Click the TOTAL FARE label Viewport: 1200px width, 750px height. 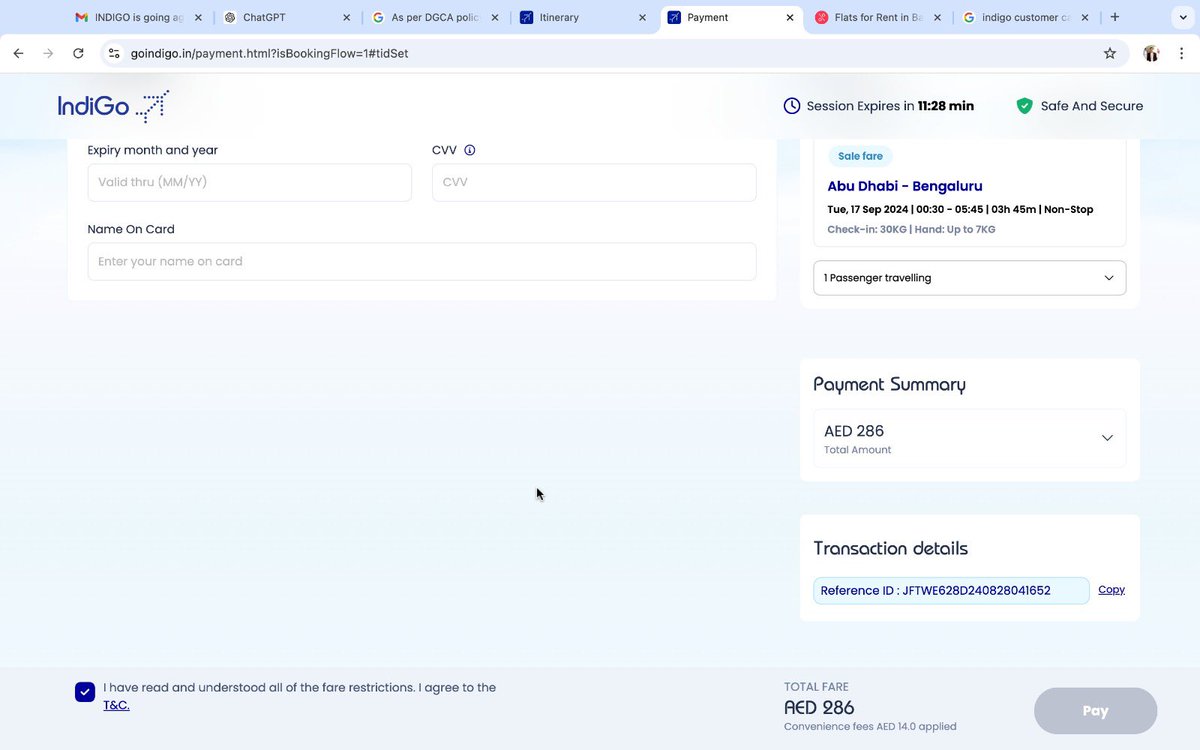(816, 687)
